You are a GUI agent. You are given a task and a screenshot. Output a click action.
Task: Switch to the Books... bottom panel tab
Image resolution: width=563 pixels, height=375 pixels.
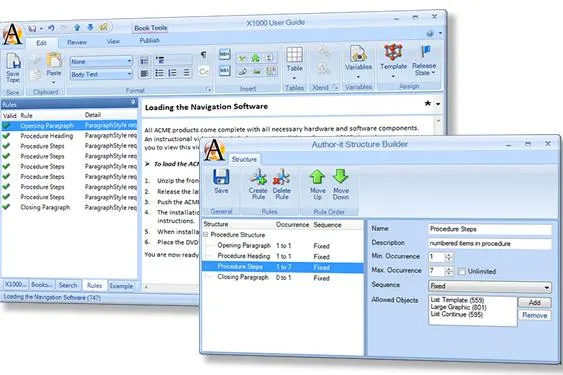coord(42,285)
